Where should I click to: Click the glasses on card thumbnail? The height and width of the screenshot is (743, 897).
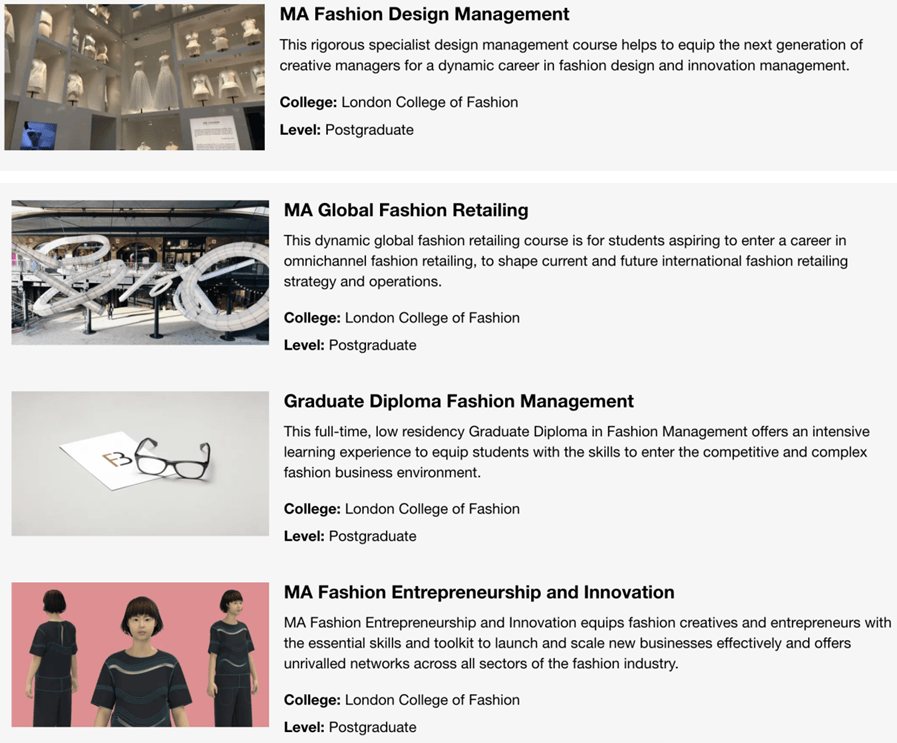pyautogui.click(x=140, y=463)
